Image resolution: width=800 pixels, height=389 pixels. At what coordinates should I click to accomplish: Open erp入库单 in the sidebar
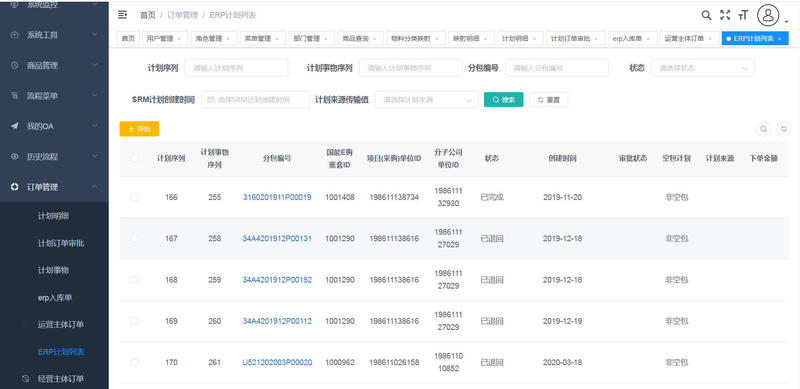pyautogui.click(x=55, y=297)
